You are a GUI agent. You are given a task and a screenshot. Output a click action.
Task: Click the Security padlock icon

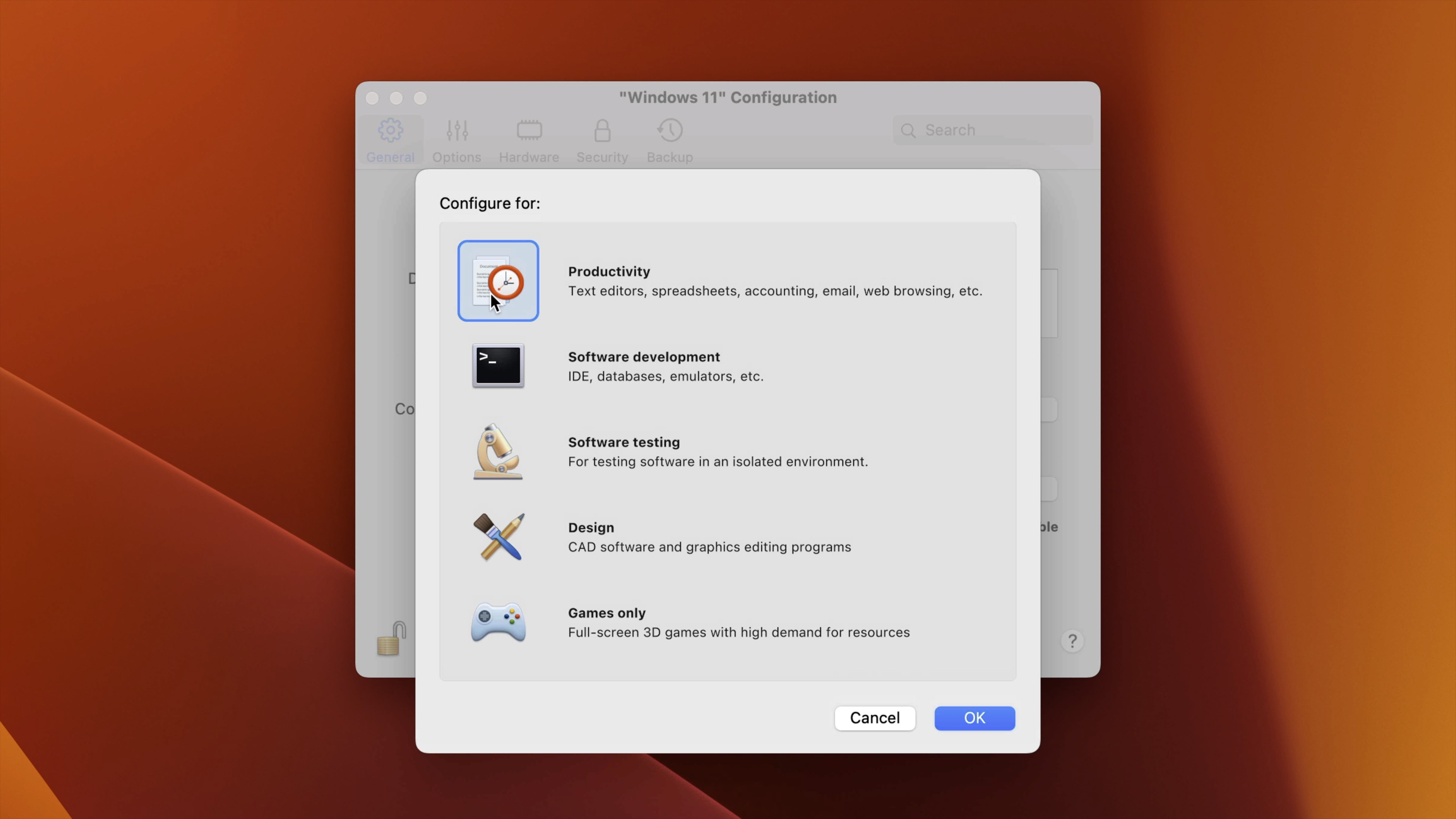602,130
